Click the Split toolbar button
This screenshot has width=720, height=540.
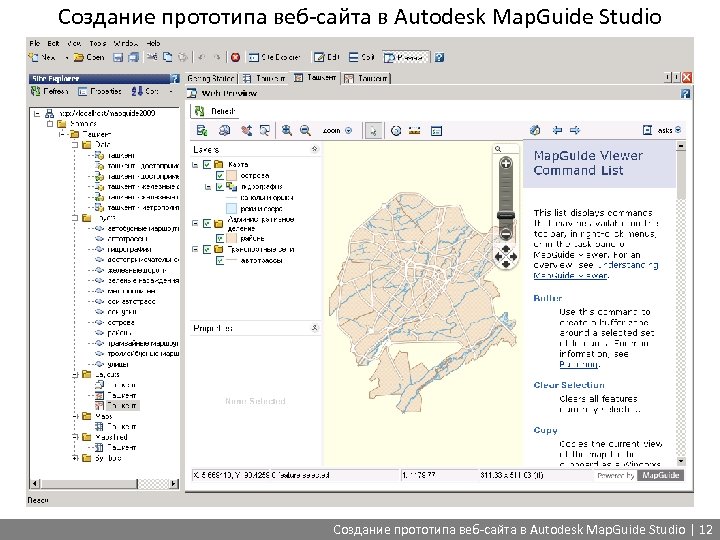tap(361, 57)
